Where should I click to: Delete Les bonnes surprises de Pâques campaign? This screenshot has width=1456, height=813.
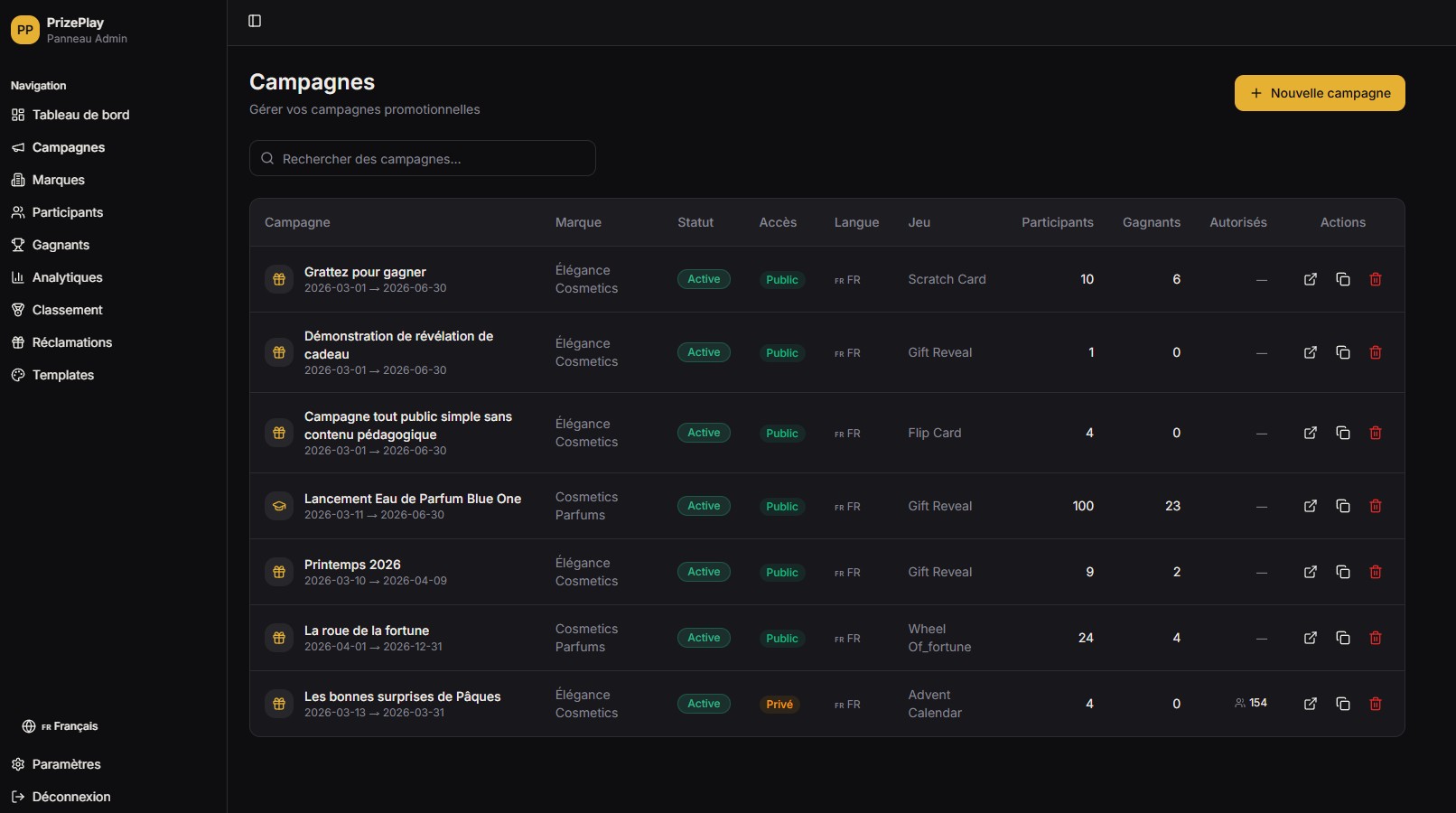tap(1375, 704)
